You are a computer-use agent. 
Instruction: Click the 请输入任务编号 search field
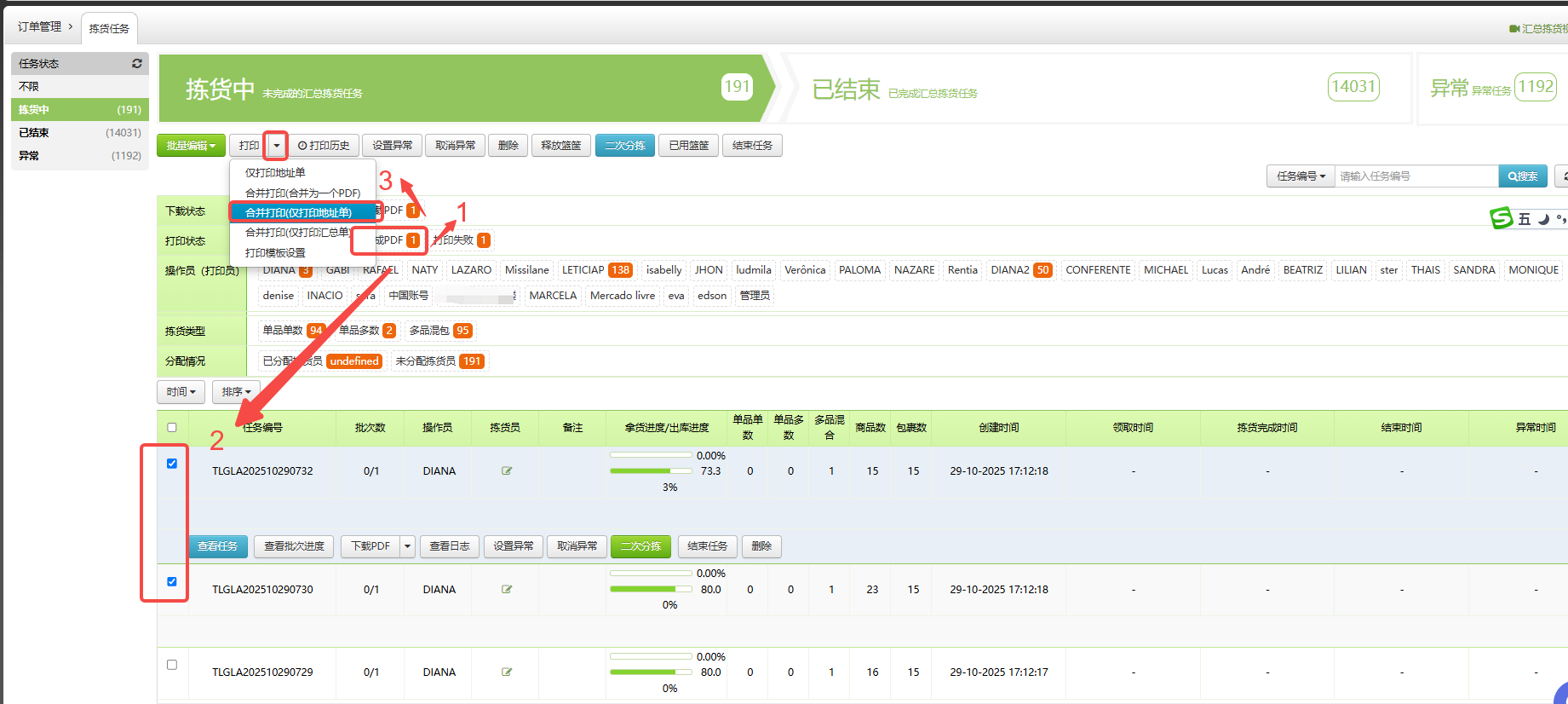coord(1416,176)
